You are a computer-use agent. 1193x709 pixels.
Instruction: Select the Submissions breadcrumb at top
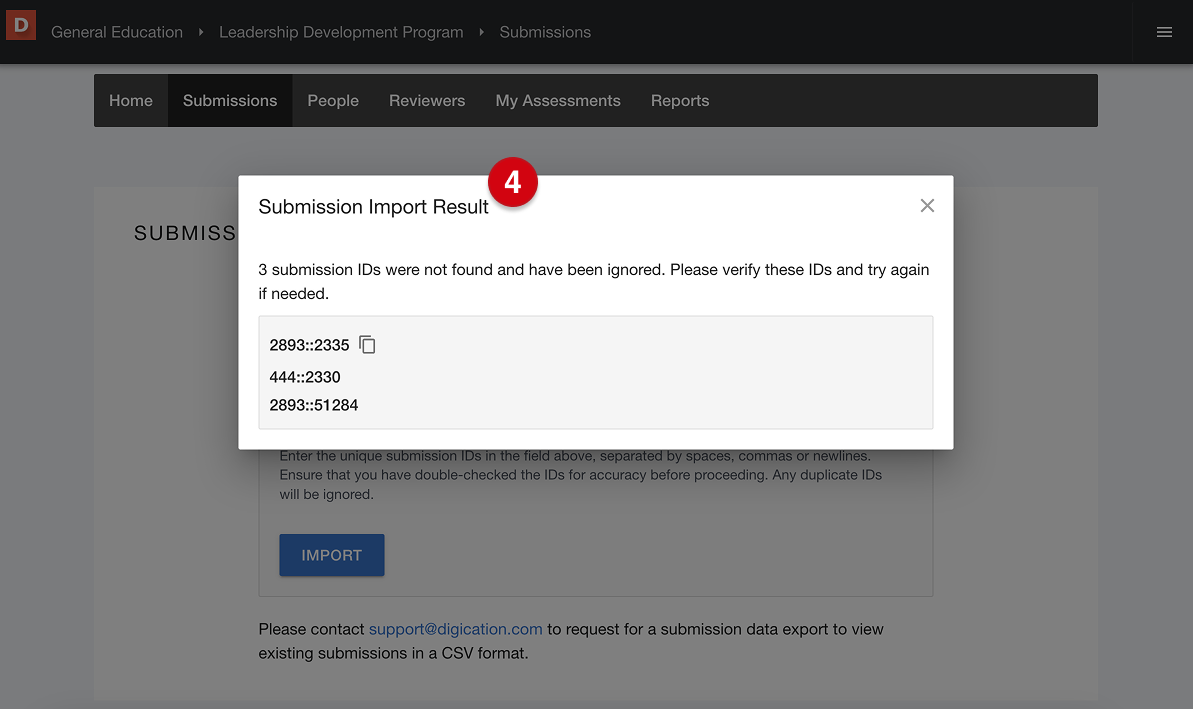545,32
